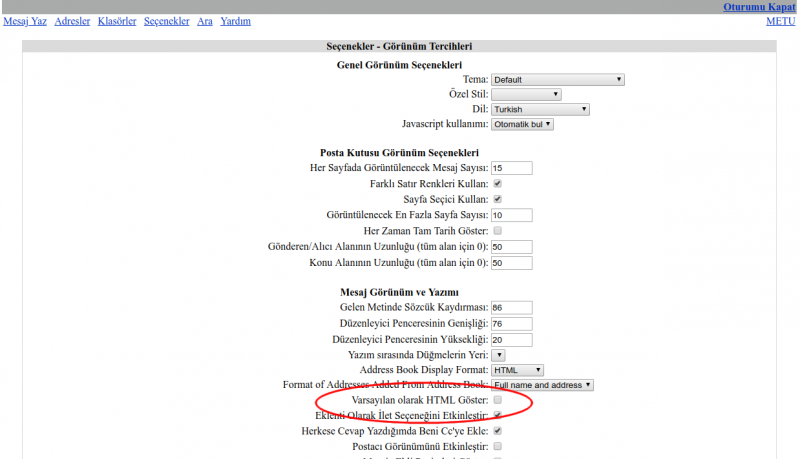Viewport: 800px width, 459px height.
Task: Open Klasörler in navigation
Action: click(117, 21)
